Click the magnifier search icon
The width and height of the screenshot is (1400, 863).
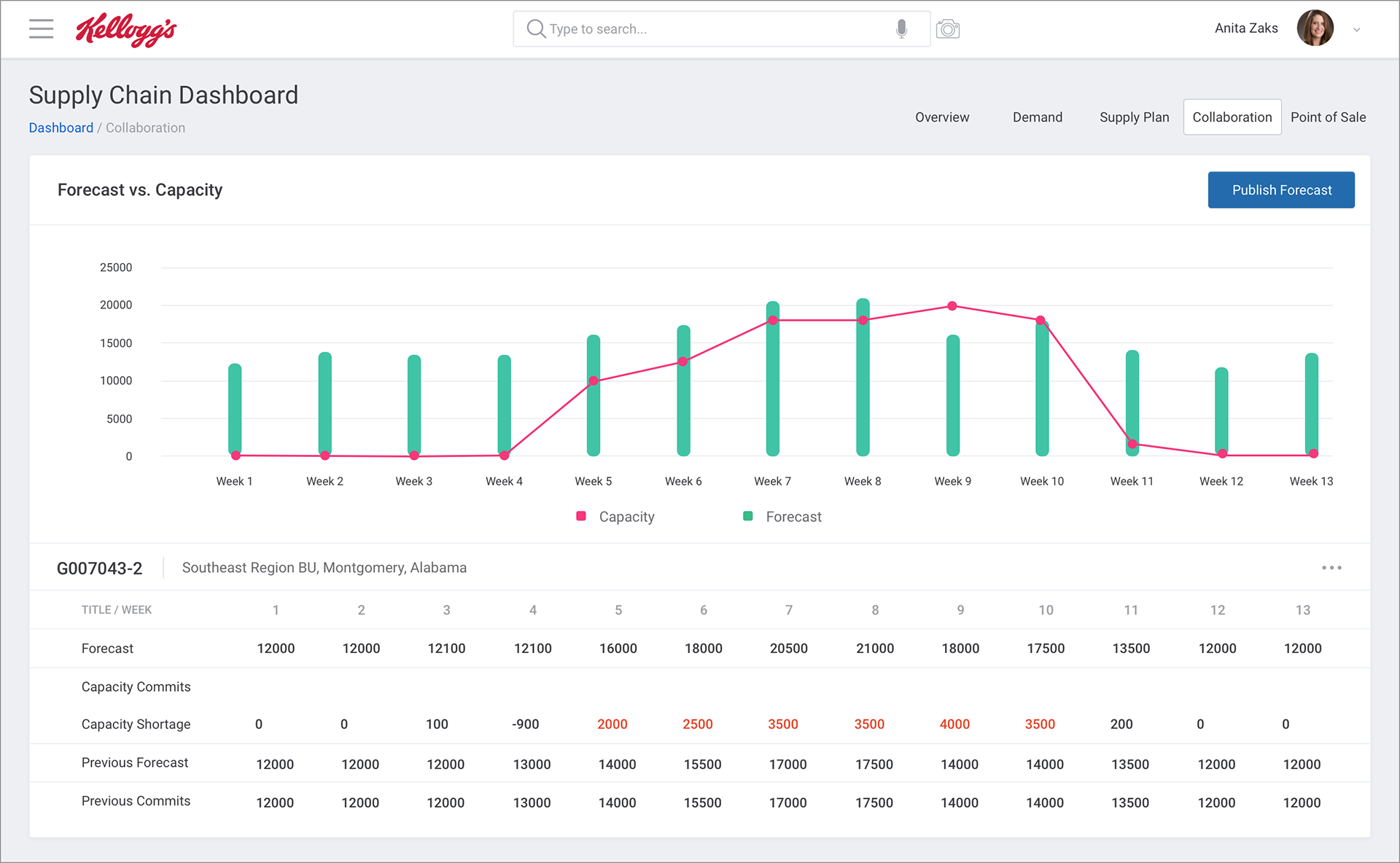click(x=536, y=29)
